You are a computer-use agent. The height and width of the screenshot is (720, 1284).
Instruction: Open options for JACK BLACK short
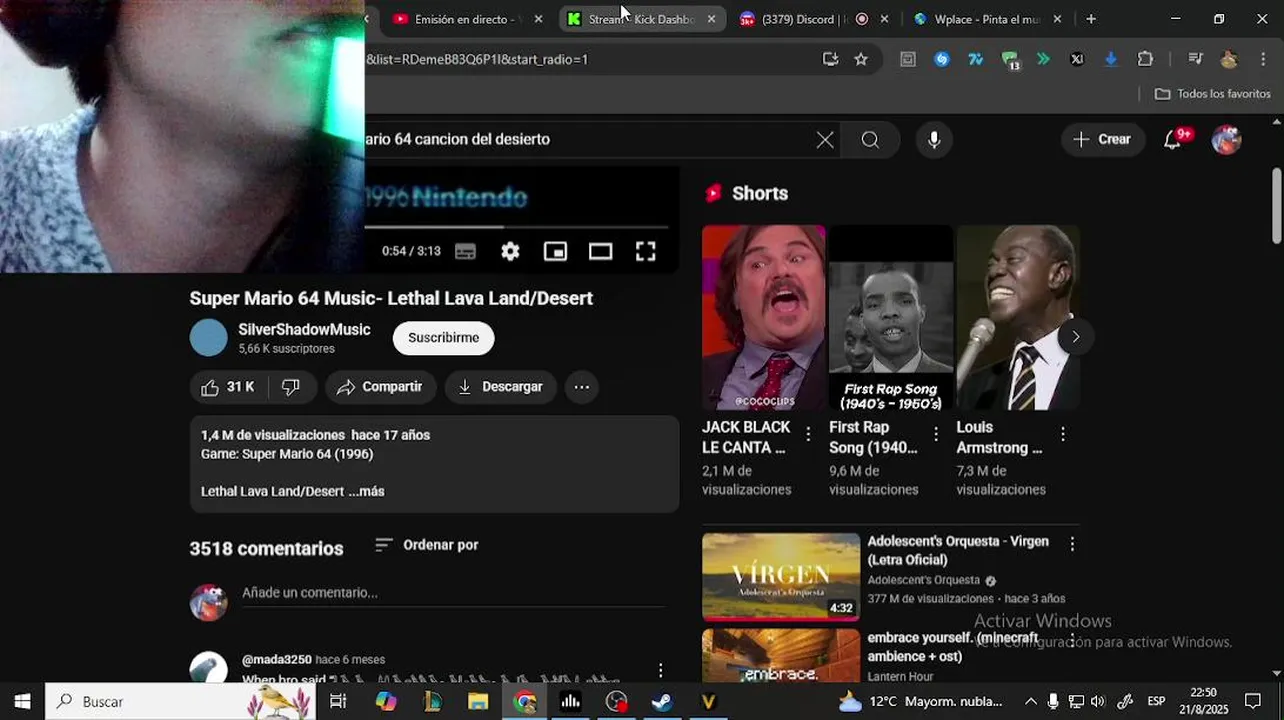(x=808, y=434)
